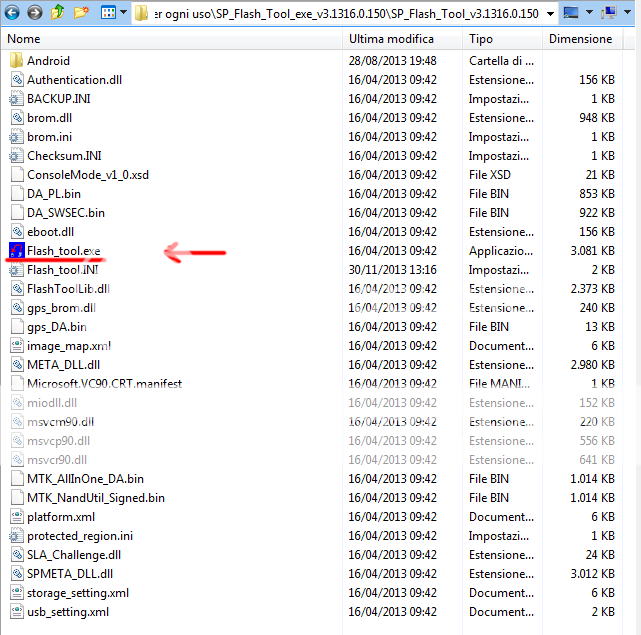This screenshot has height=635, width=641.
Task: Expand the view menu dropdown arrow
Action: pyautogui.click(x=123, y=13)
